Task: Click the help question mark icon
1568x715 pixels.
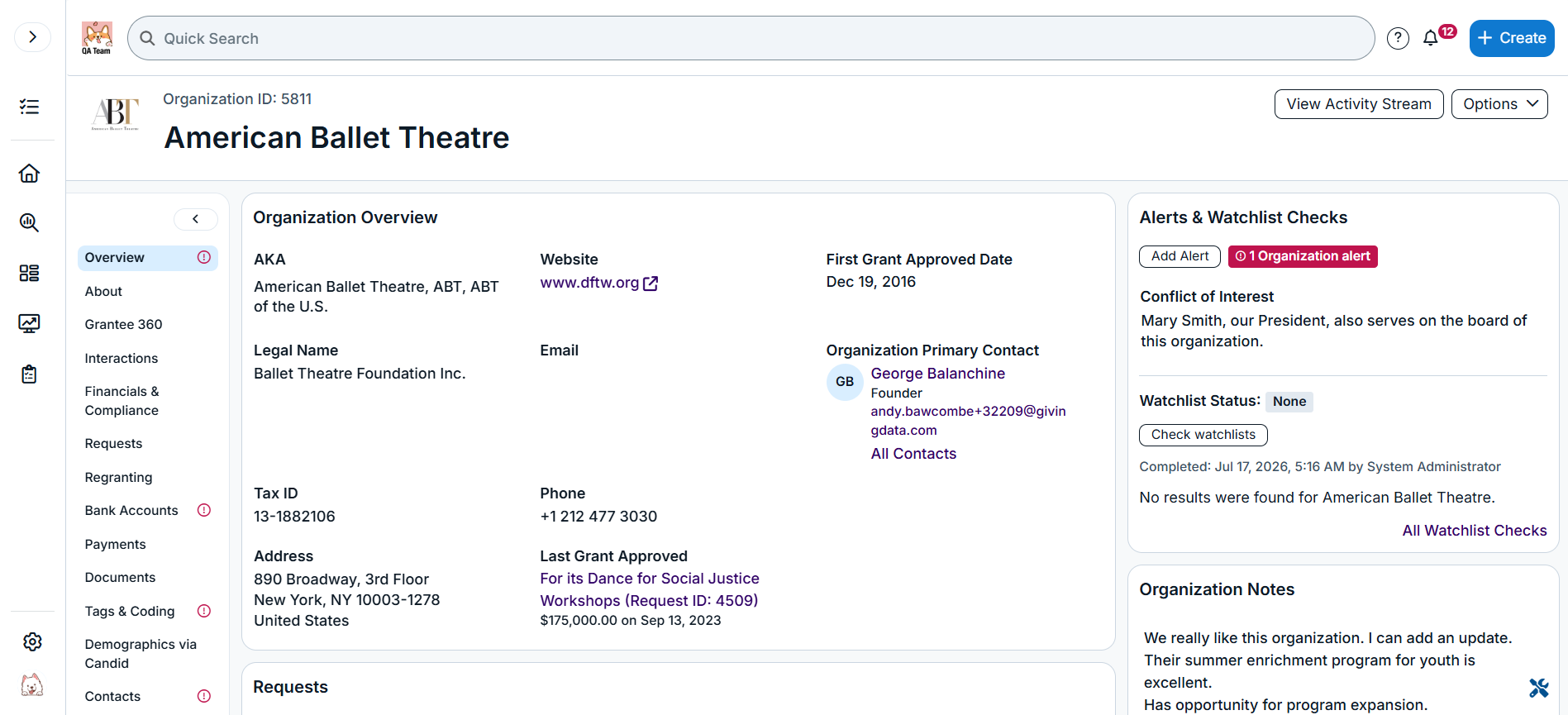Action: tap(1398, 38)
